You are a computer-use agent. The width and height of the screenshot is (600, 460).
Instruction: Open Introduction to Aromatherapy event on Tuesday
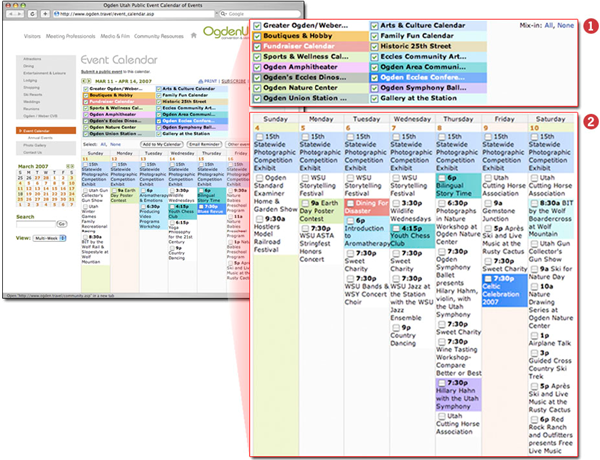tap(367, 232)
